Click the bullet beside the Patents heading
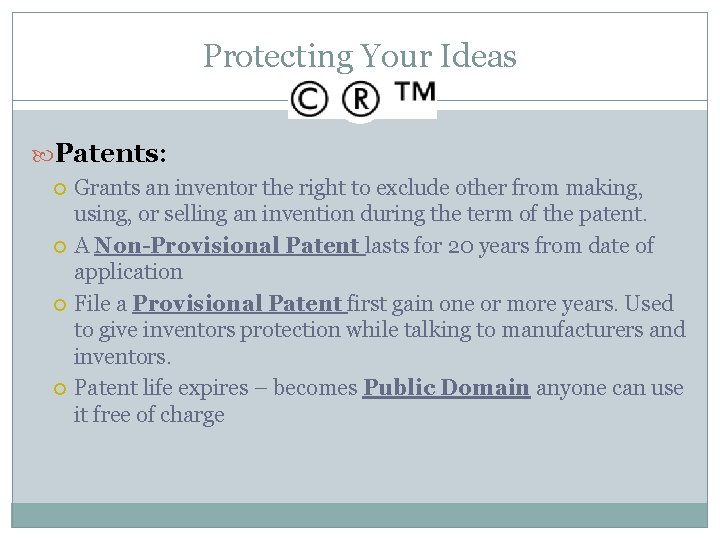The height and width of the screenshot is (540, 720). pos(43,154)
